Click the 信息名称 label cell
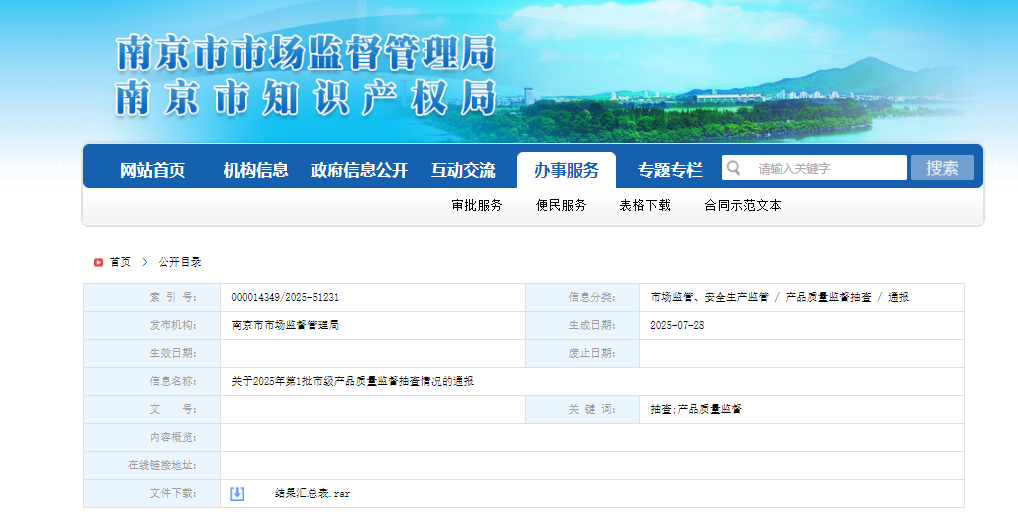Image resolution: width=1018 pixels, height=518 pixels. (152, 381)
